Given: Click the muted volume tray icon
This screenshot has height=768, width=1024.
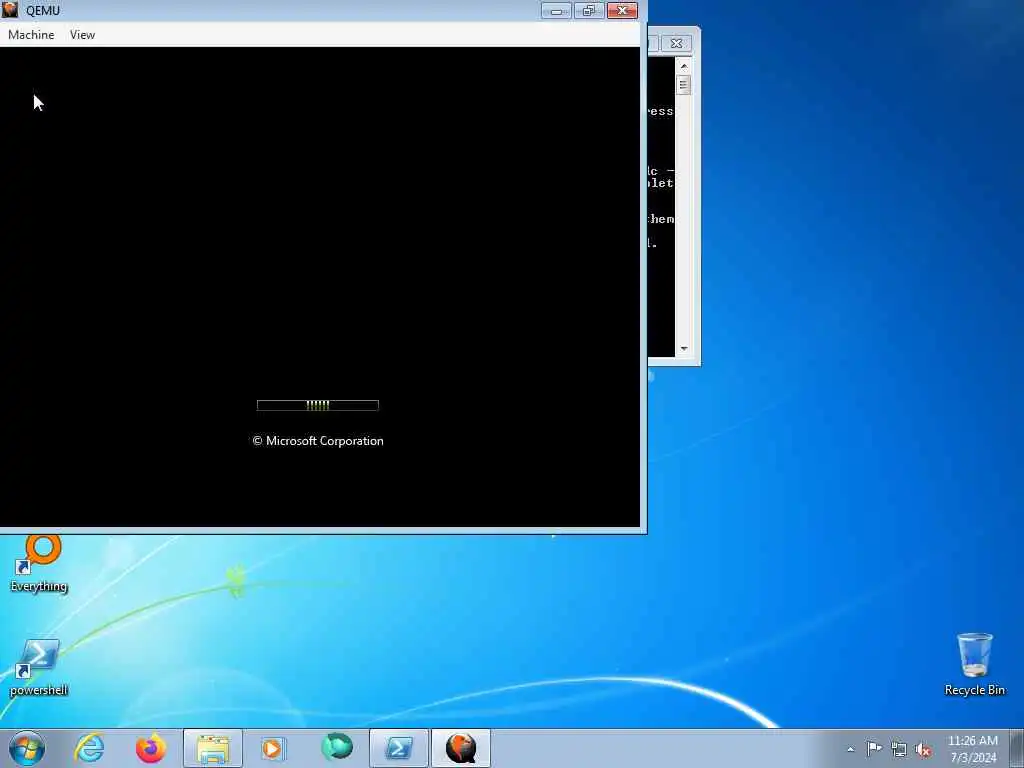Looking at the screenshot, I should 923,750.
